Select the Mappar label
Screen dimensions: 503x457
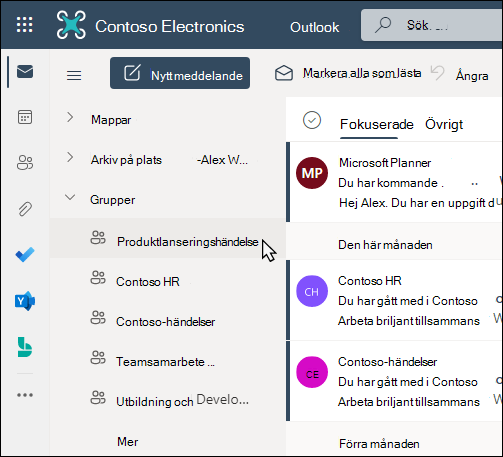[x=111, y=120]
